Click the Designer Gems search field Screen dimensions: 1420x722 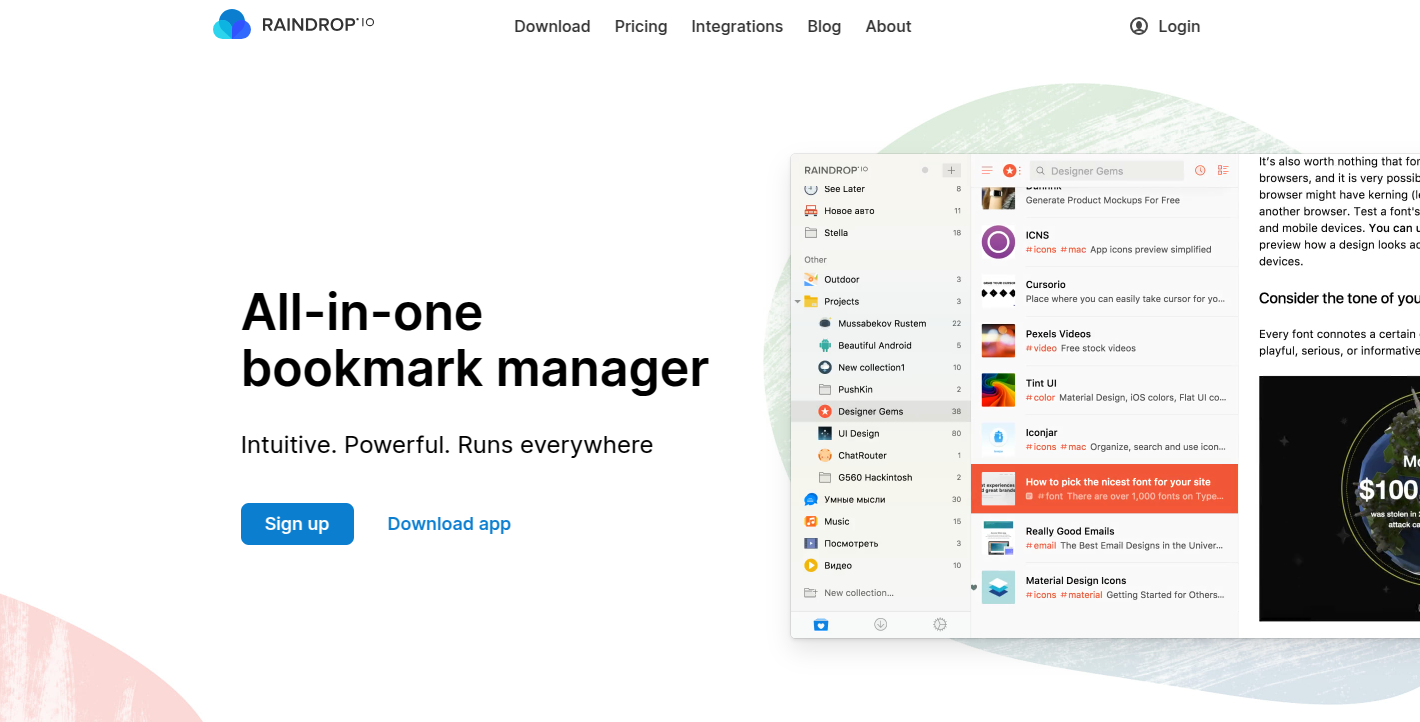pyautogui.click(x=1110, y=171)
